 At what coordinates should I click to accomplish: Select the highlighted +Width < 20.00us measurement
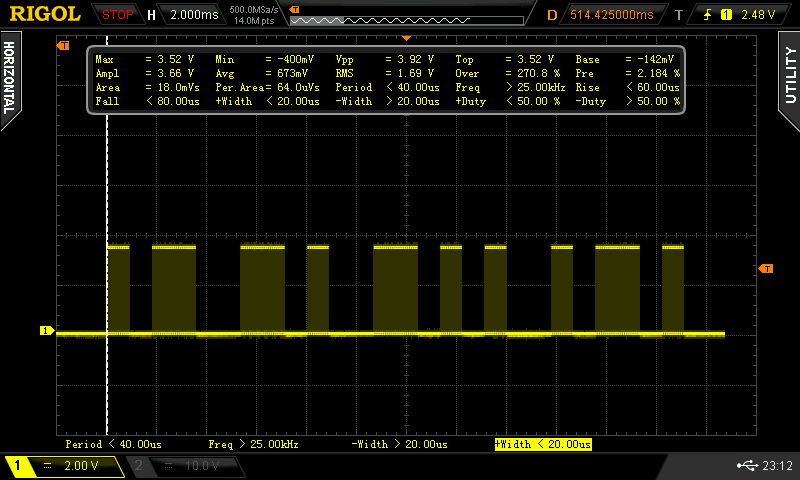point(543,444)
